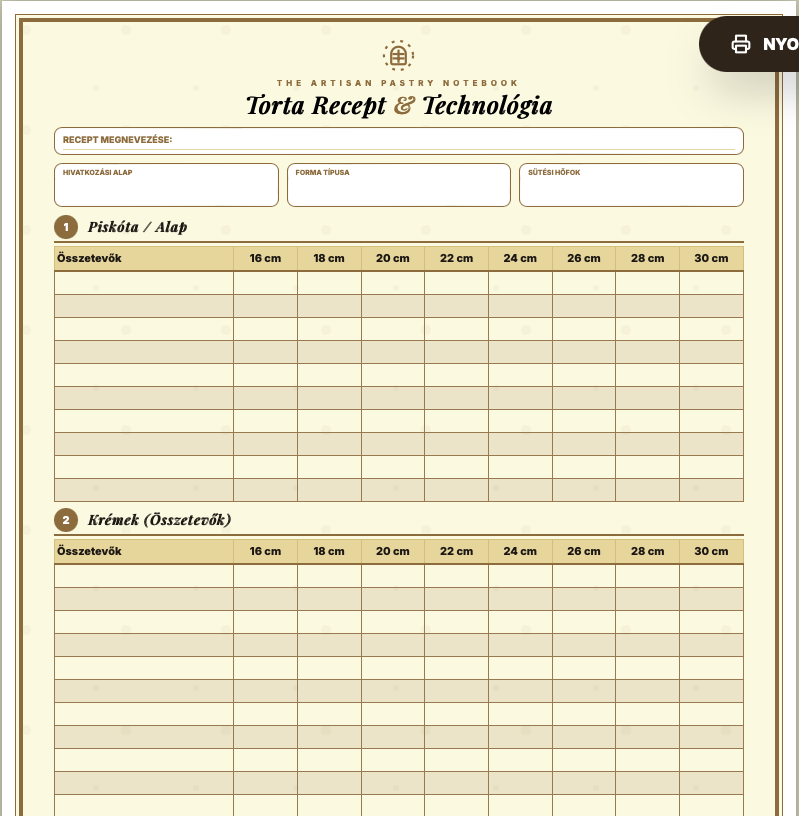This screenshot has width=799, height=816.
Task: Click the Recept megnevezése input field
Action: click(399, 141)
